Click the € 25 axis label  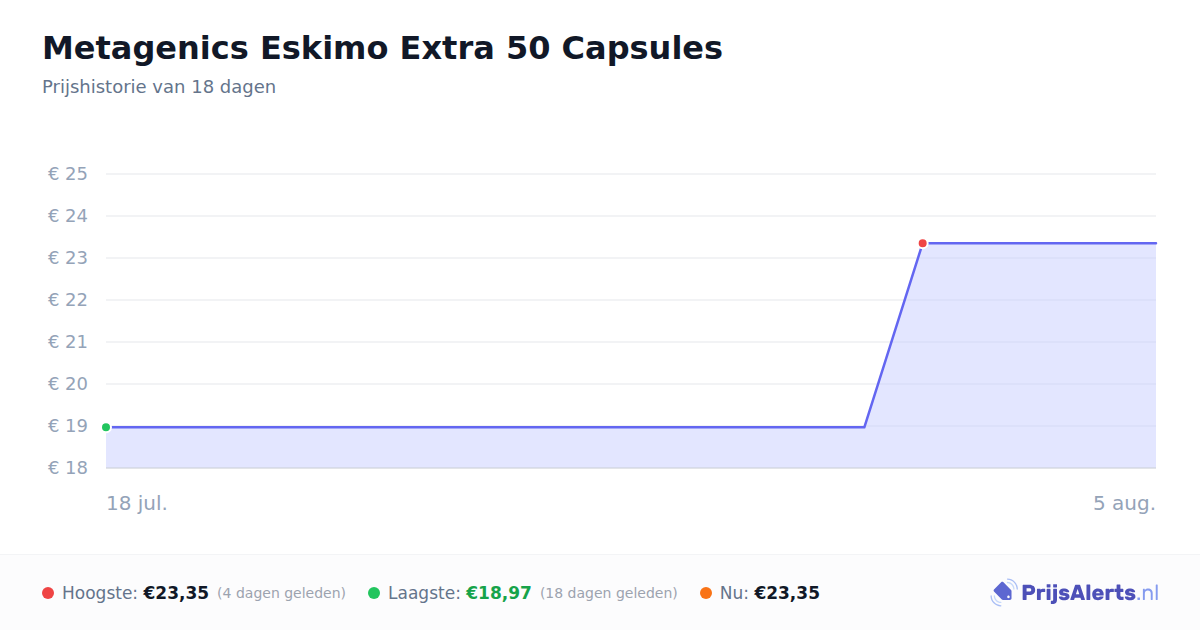point(68,174)
